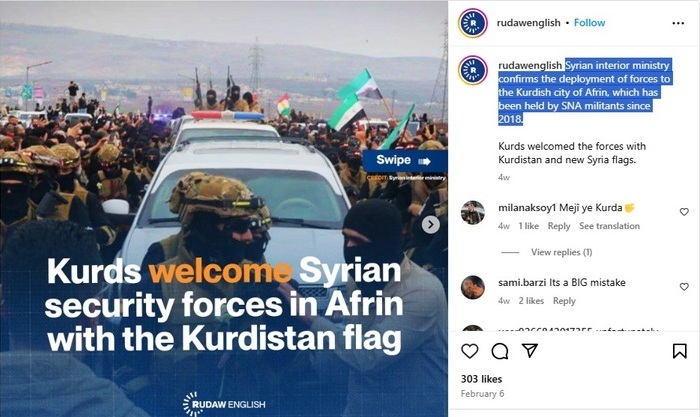Open rudawenglish profile picture in header

473,23
